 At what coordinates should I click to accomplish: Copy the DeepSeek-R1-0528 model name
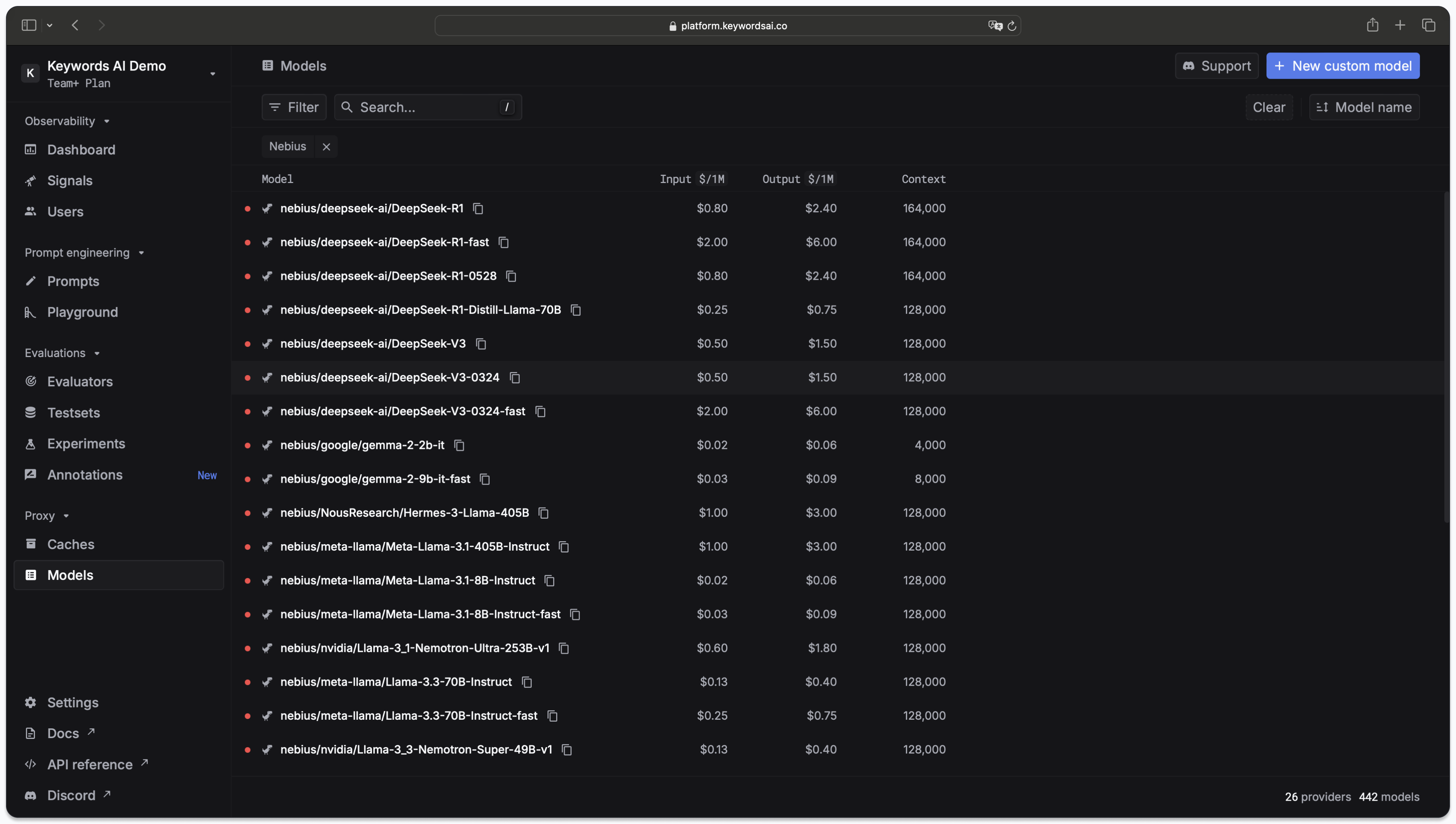[511, 276]
